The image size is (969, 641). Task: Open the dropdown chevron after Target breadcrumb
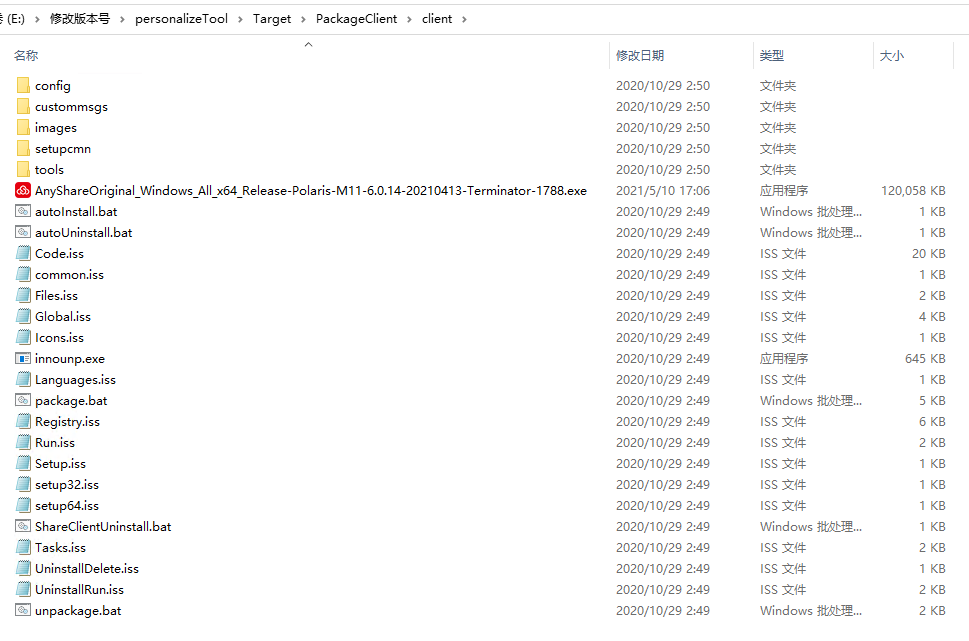[x=303, y=20]
